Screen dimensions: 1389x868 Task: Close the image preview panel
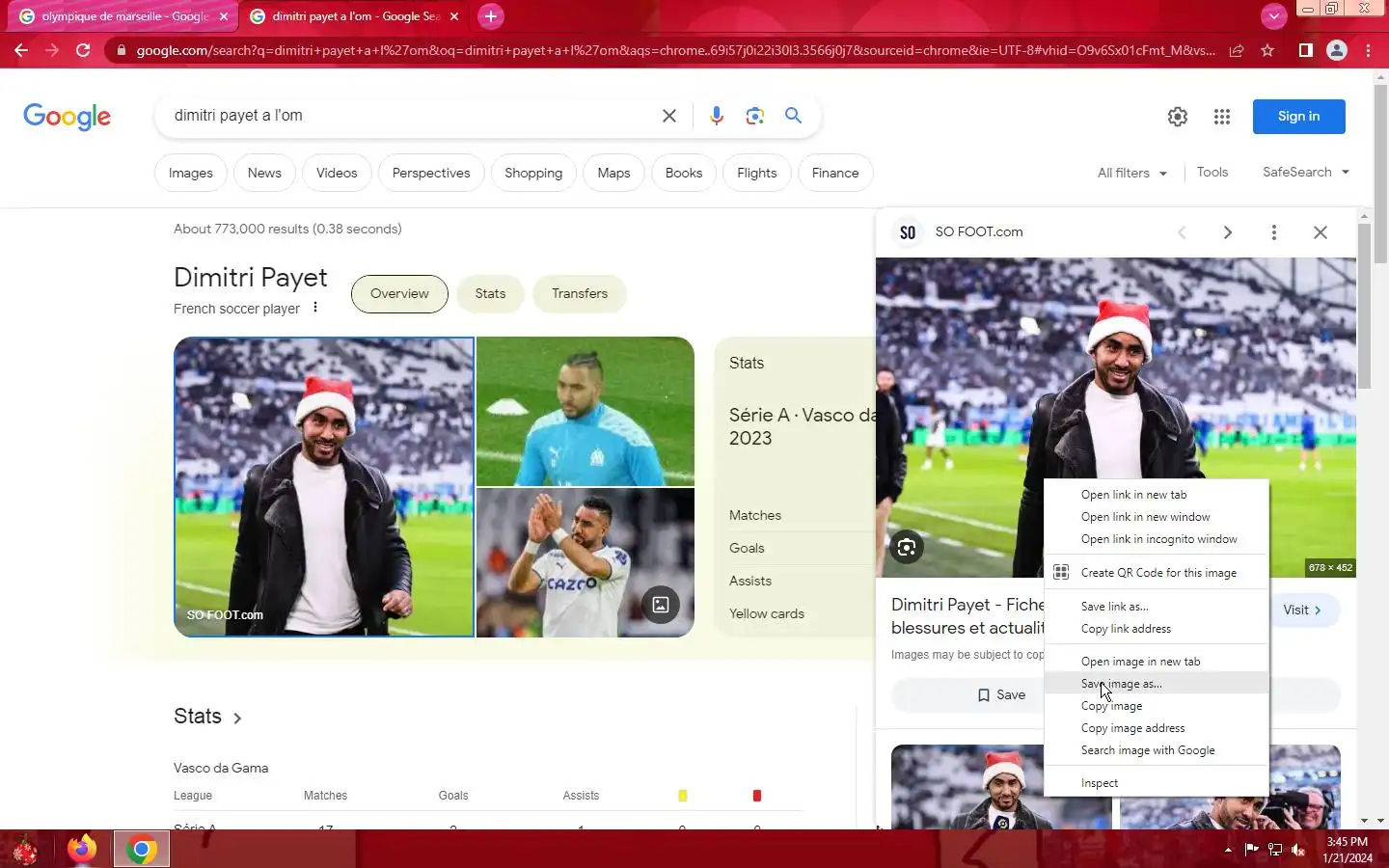pyautogui.click(x=1321, y=232)
